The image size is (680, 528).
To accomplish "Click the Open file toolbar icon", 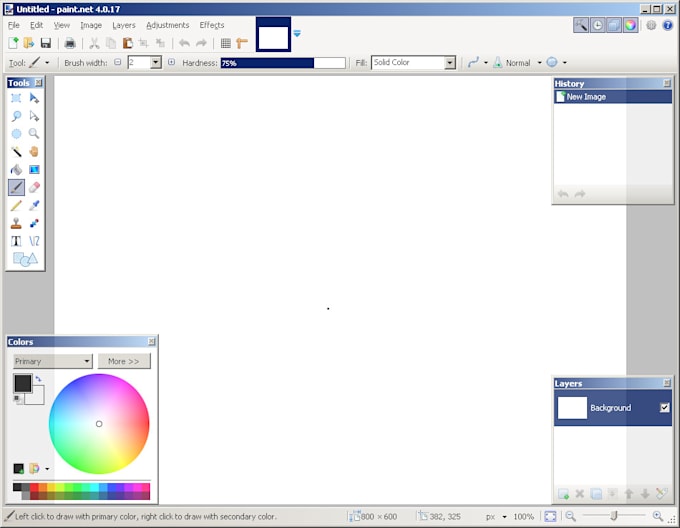I will pos(29,43).
